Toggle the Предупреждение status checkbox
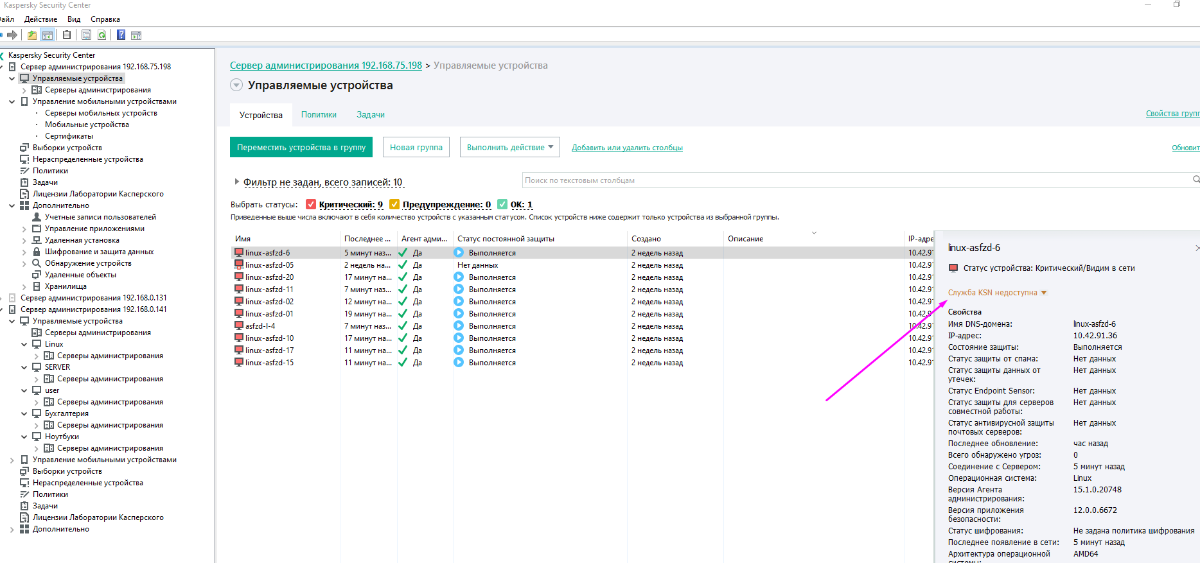The width and height of the screenshot is (1200, 563). tap(395, 204)
